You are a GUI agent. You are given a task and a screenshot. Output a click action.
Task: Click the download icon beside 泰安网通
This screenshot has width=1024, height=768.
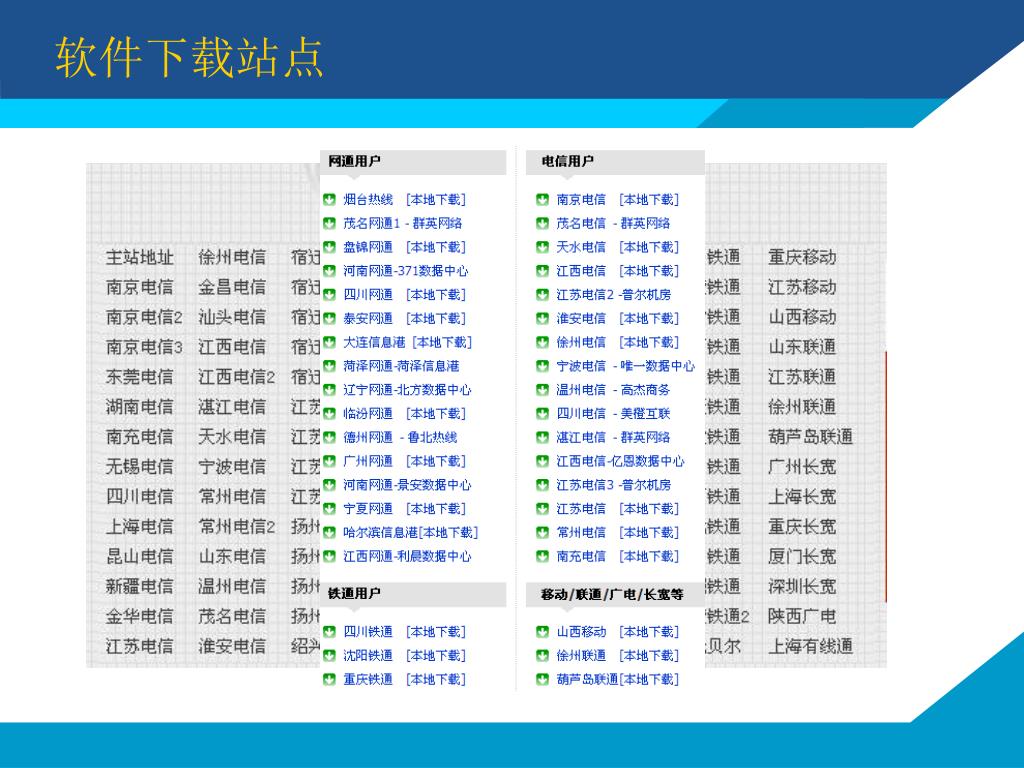(x=330, y=319)
